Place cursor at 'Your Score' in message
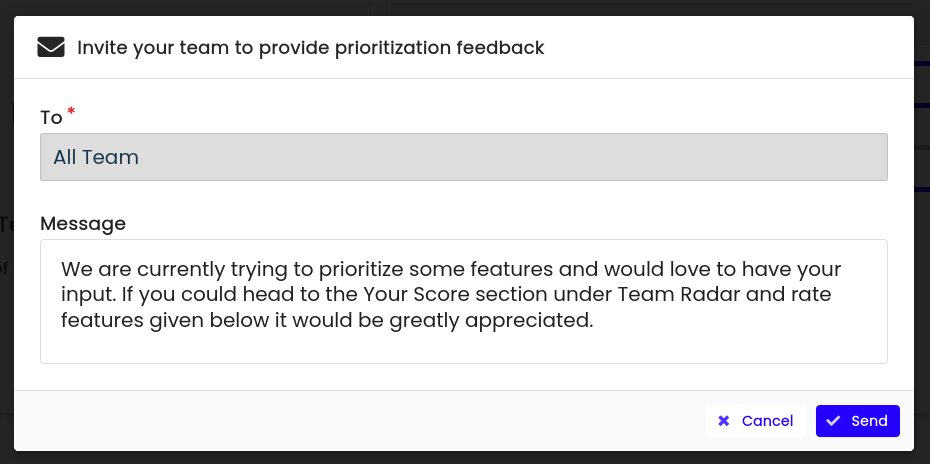 [407, 296]
